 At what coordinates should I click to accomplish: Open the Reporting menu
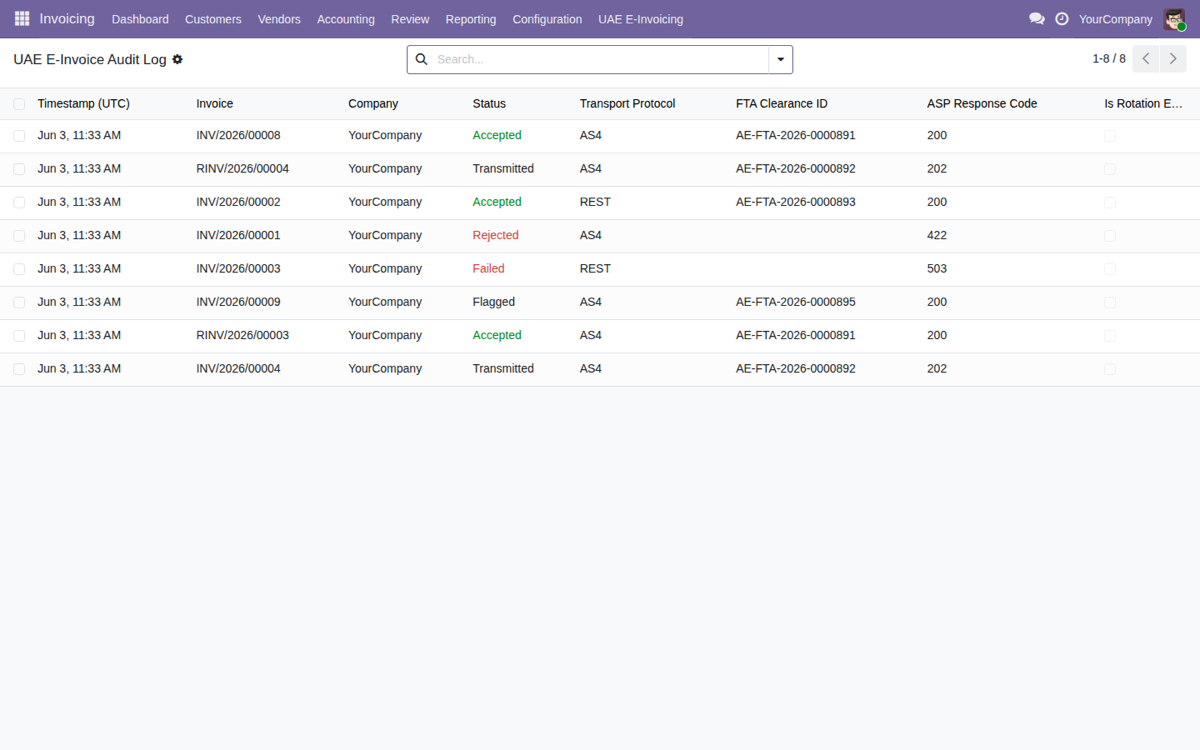[471, 19]
